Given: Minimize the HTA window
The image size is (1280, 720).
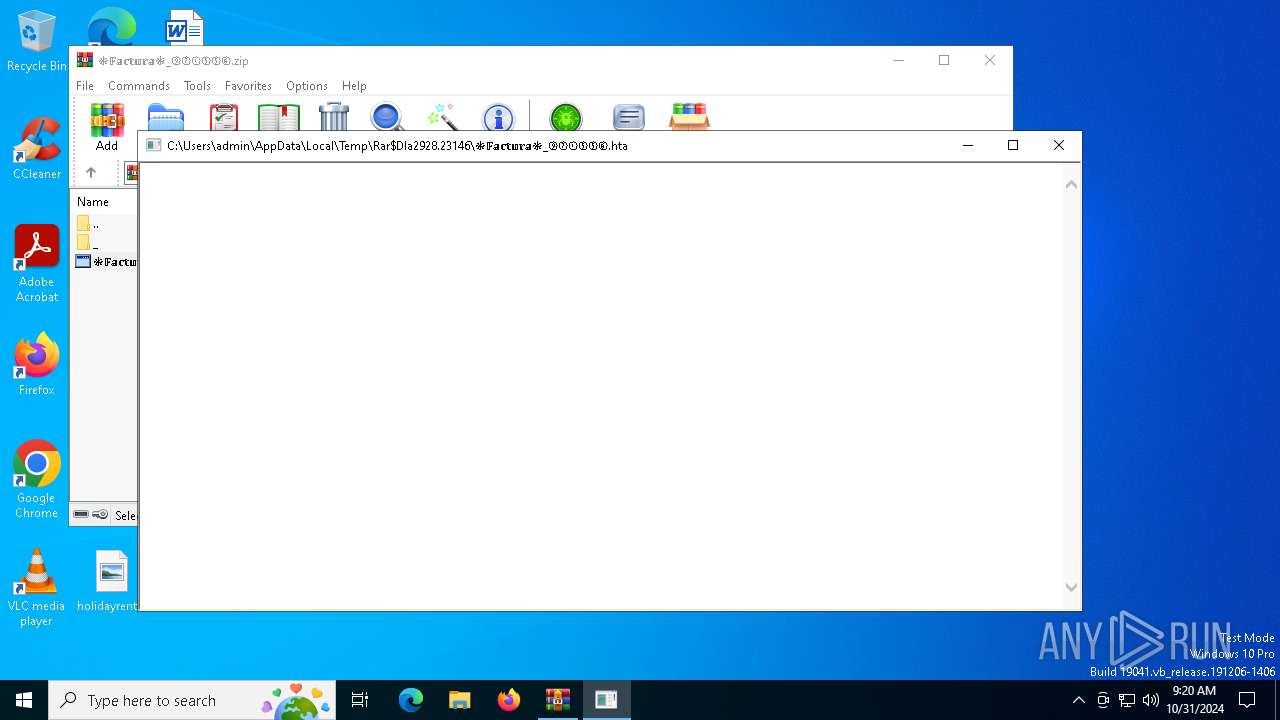Looking at the screenshot, I should click(967, 145).
